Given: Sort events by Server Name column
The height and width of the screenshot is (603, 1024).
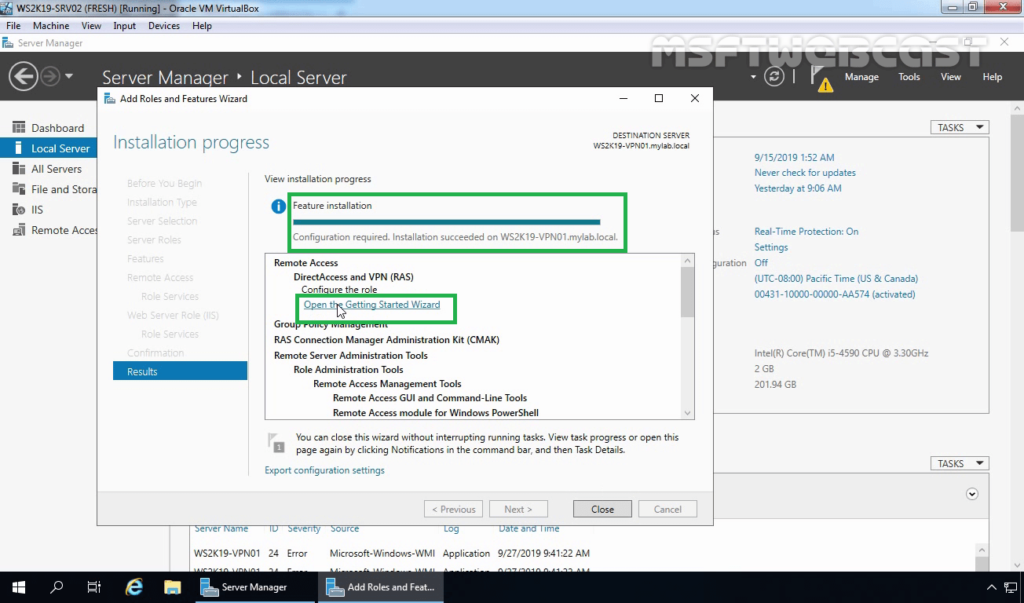Looking at the screenshot, I should point(221,529).
